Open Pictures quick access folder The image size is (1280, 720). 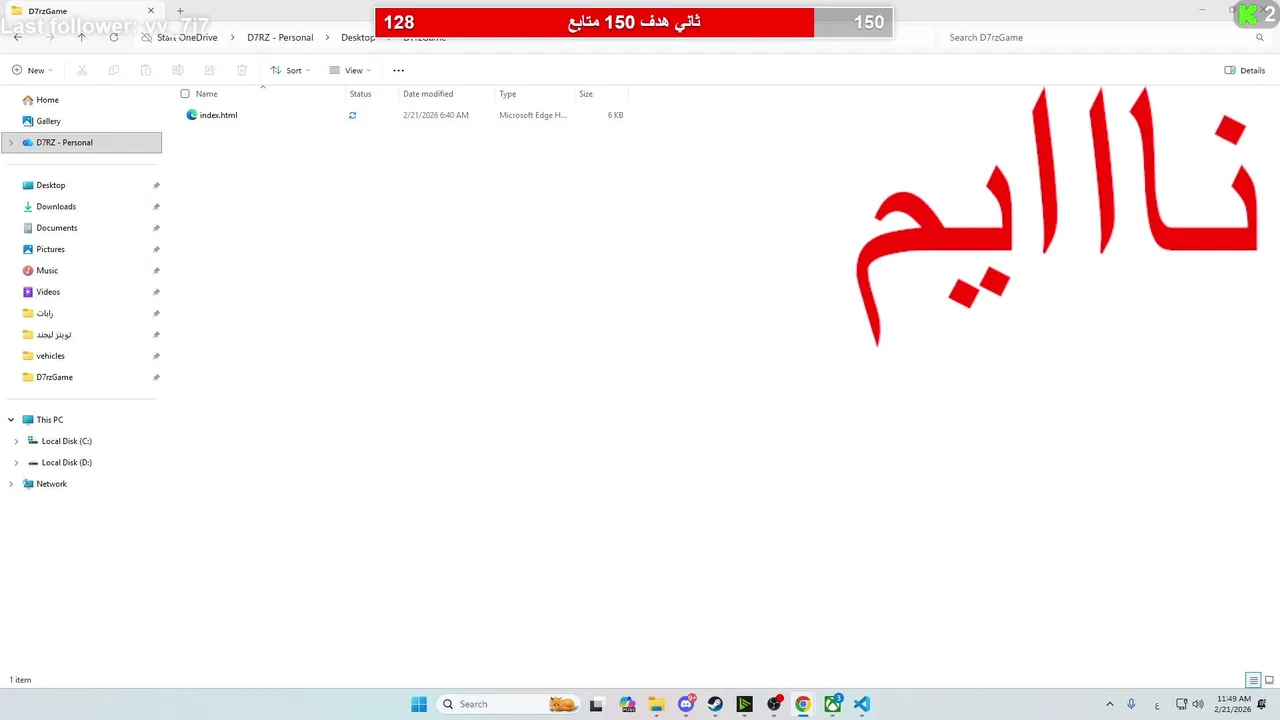click(x=50, y=249)
